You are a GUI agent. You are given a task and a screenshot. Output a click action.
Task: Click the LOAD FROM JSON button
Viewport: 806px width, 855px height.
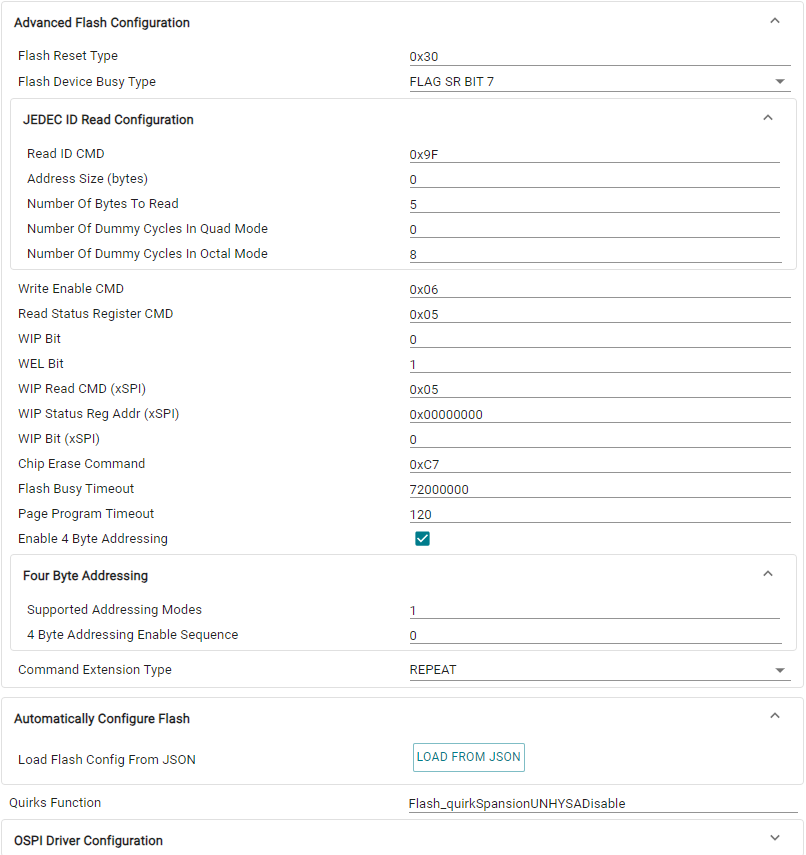(468, 757)
